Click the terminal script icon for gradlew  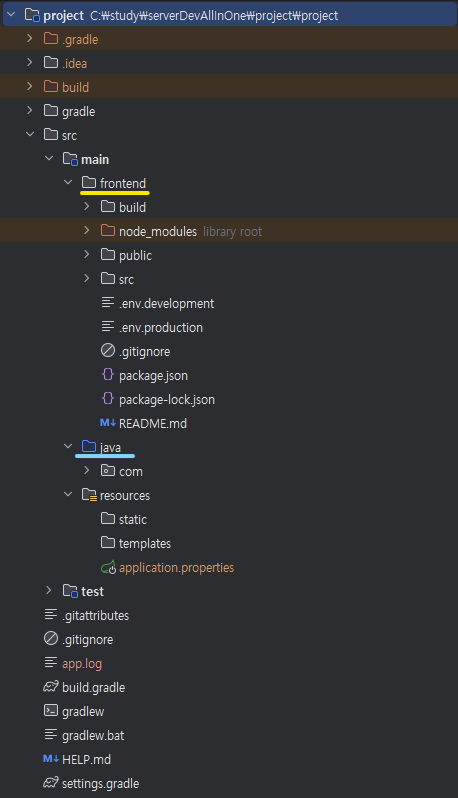click(51, 710)
